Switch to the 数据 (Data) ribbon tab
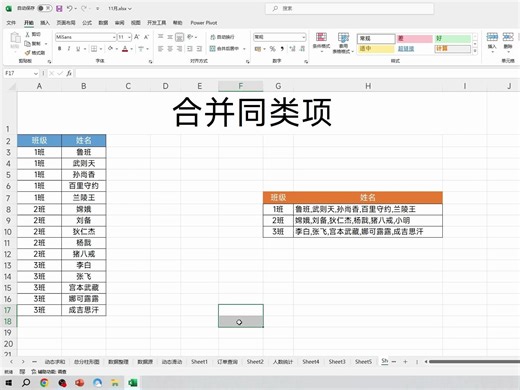Screen dimensions: 520x390 point(103,23)
